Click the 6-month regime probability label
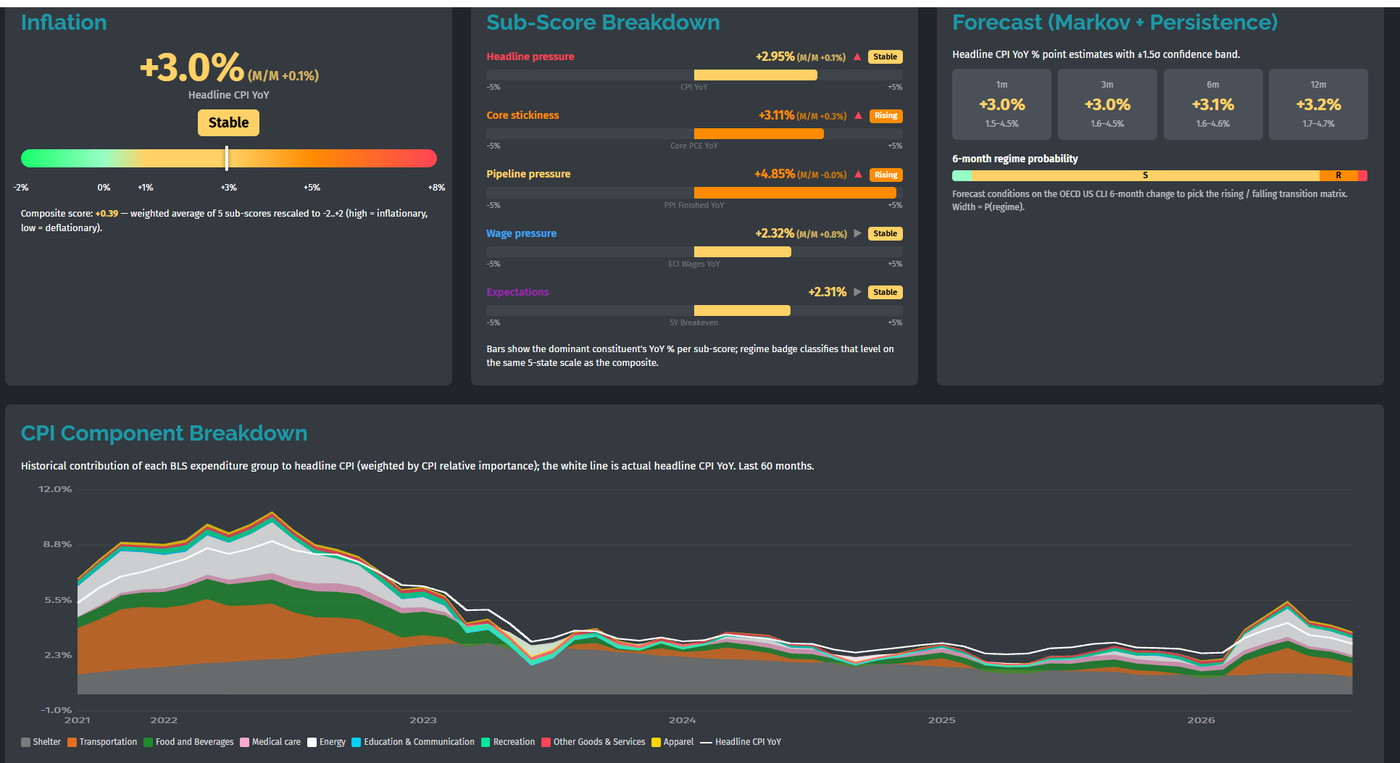Viewport: 1400px width, 763px height. tap(1015, 159)
